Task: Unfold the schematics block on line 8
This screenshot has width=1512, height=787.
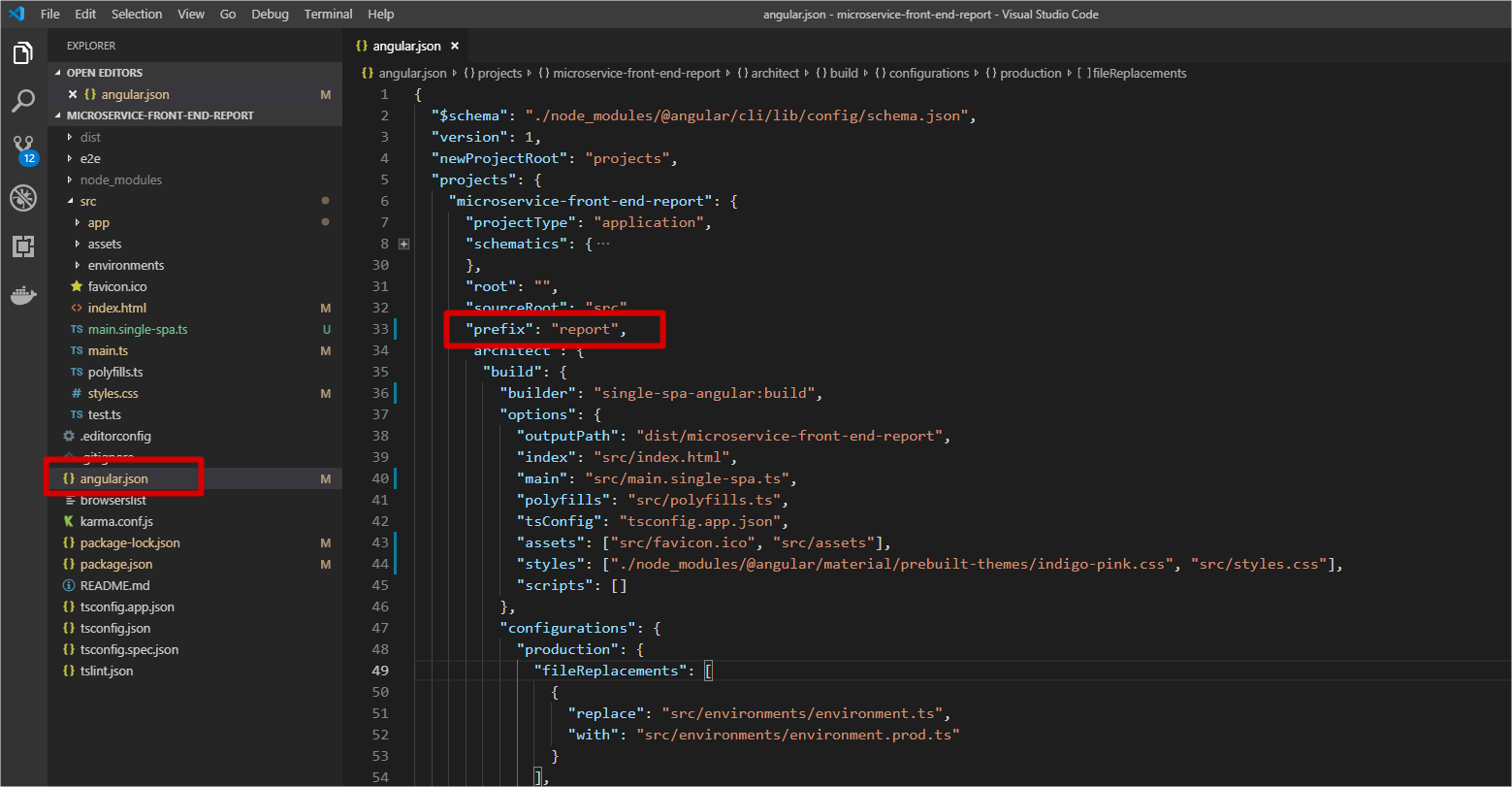Action: tap(403, 244)
